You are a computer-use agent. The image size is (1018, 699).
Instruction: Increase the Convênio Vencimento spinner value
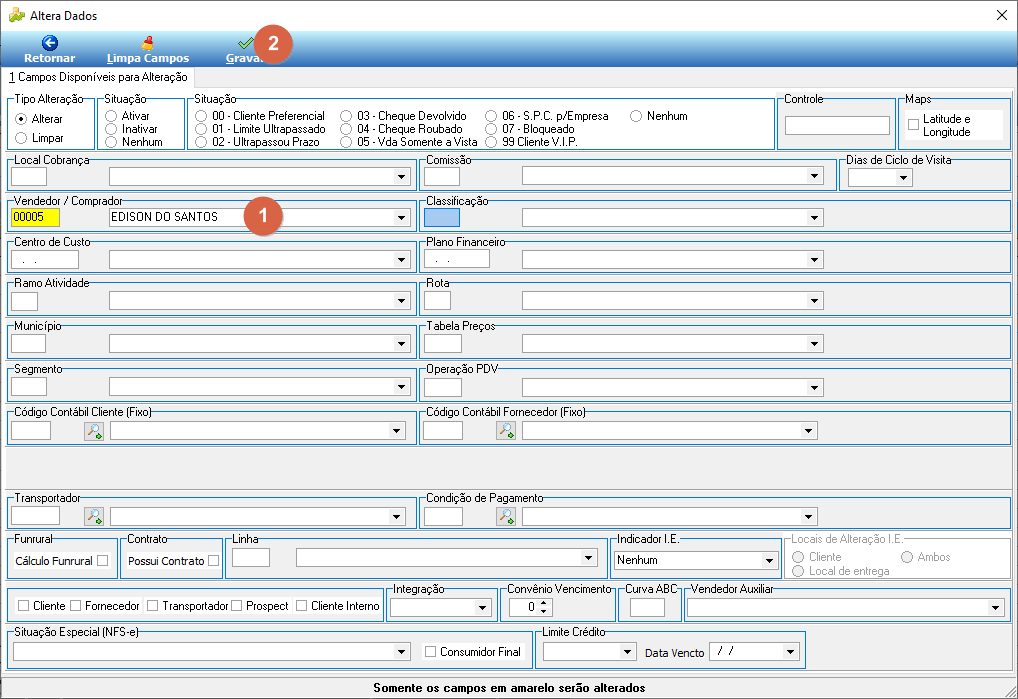point(545,603)
